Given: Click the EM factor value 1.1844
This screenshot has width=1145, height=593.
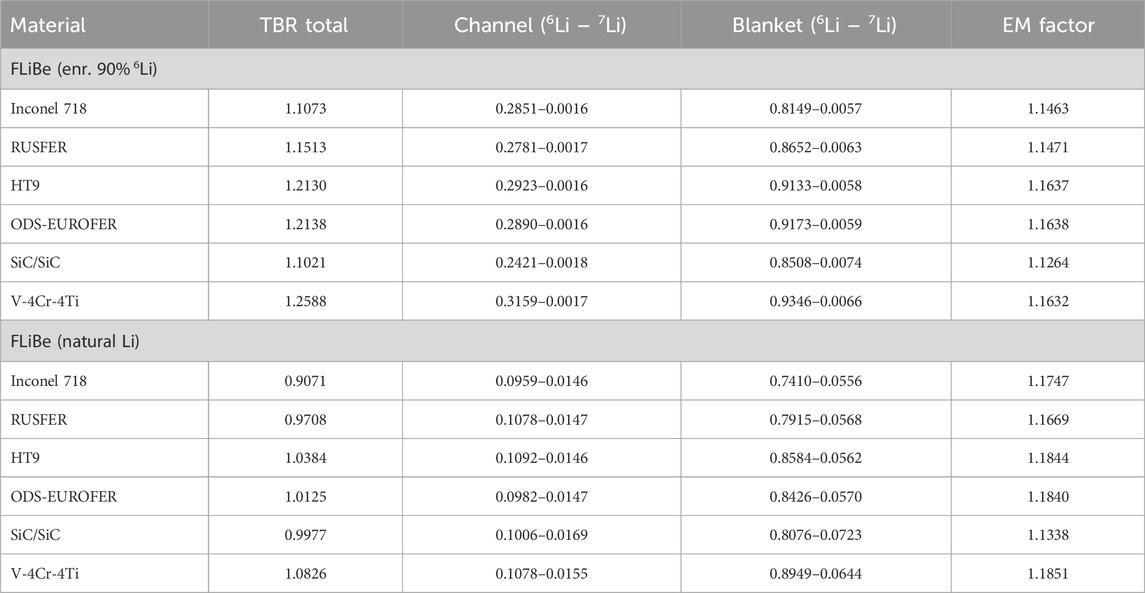Looking at the screenshot, I should click(x=1046, y=458).
